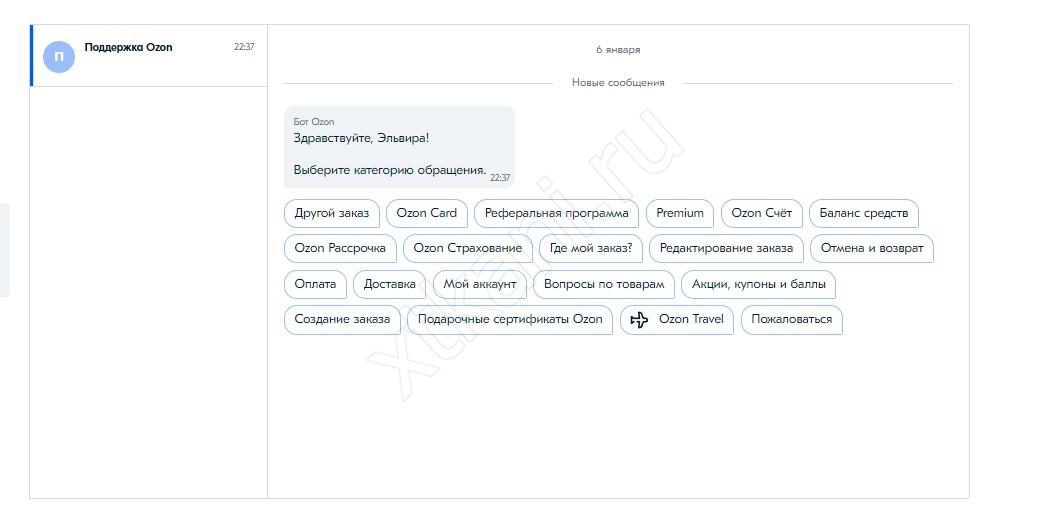
Task: Select Вопросы по товарам option
Action: (604, 284)
